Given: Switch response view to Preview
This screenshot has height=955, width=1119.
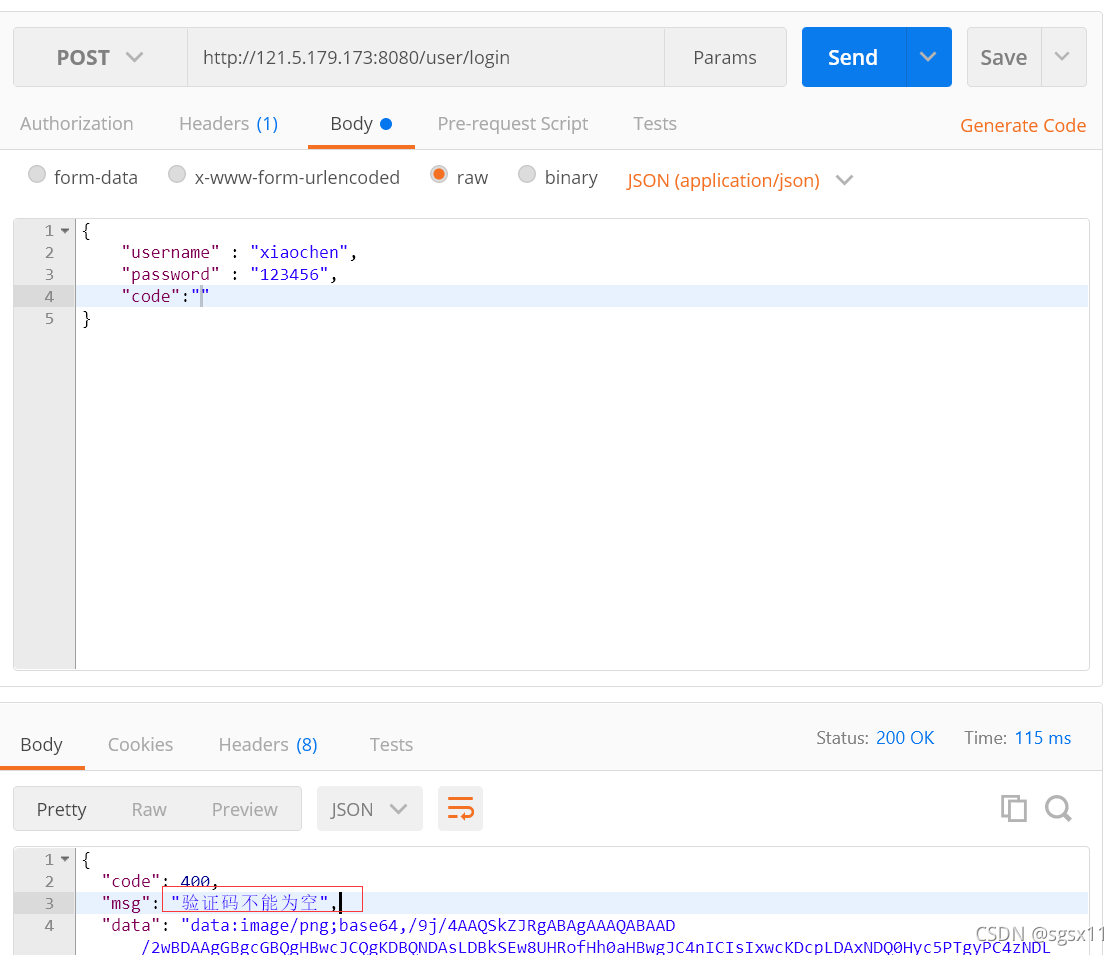Looking at the screenshot, I should pos(244,809).
